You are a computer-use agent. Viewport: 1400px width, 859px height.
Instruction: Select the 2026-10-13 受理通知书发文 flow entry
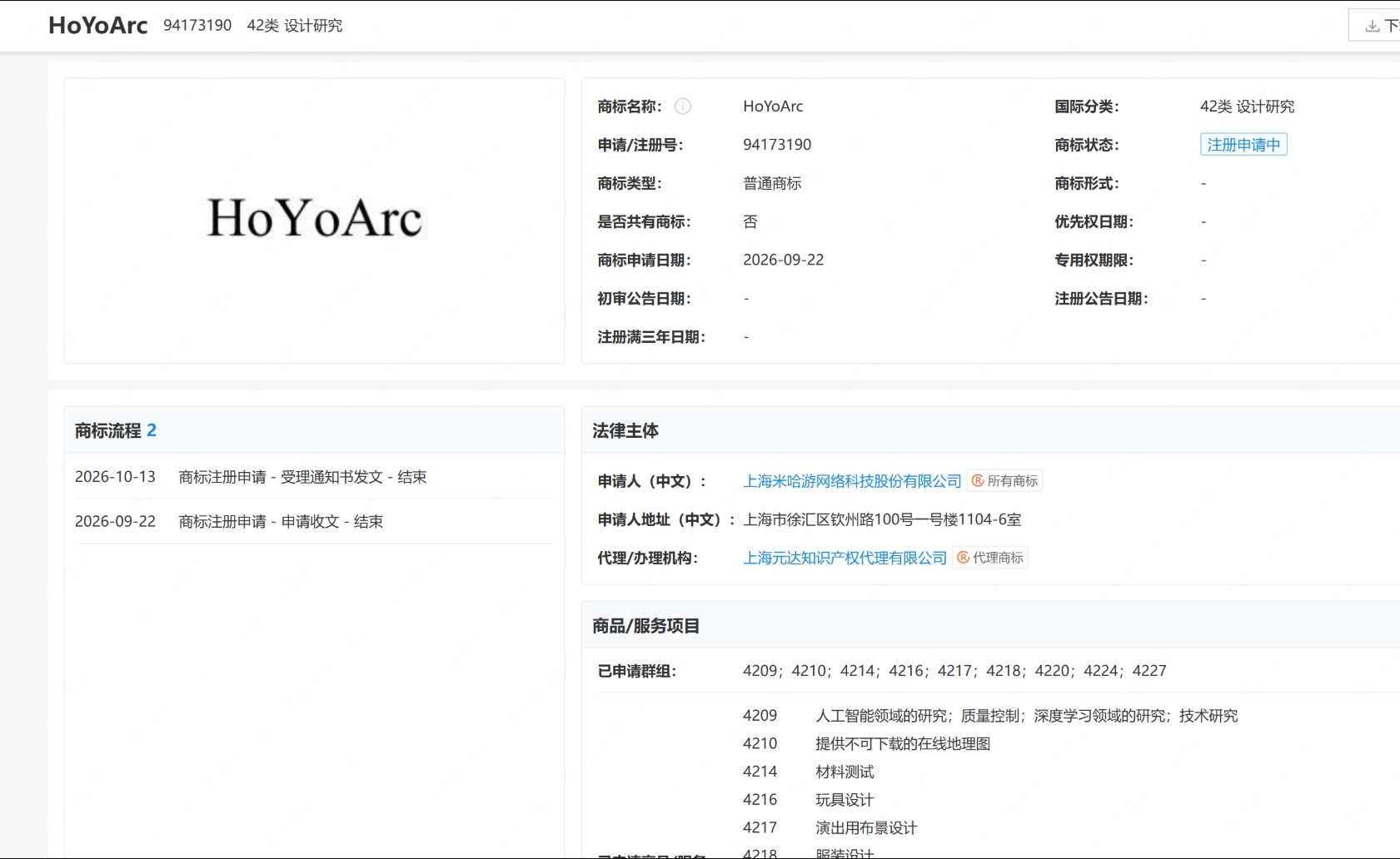point(314,477)
